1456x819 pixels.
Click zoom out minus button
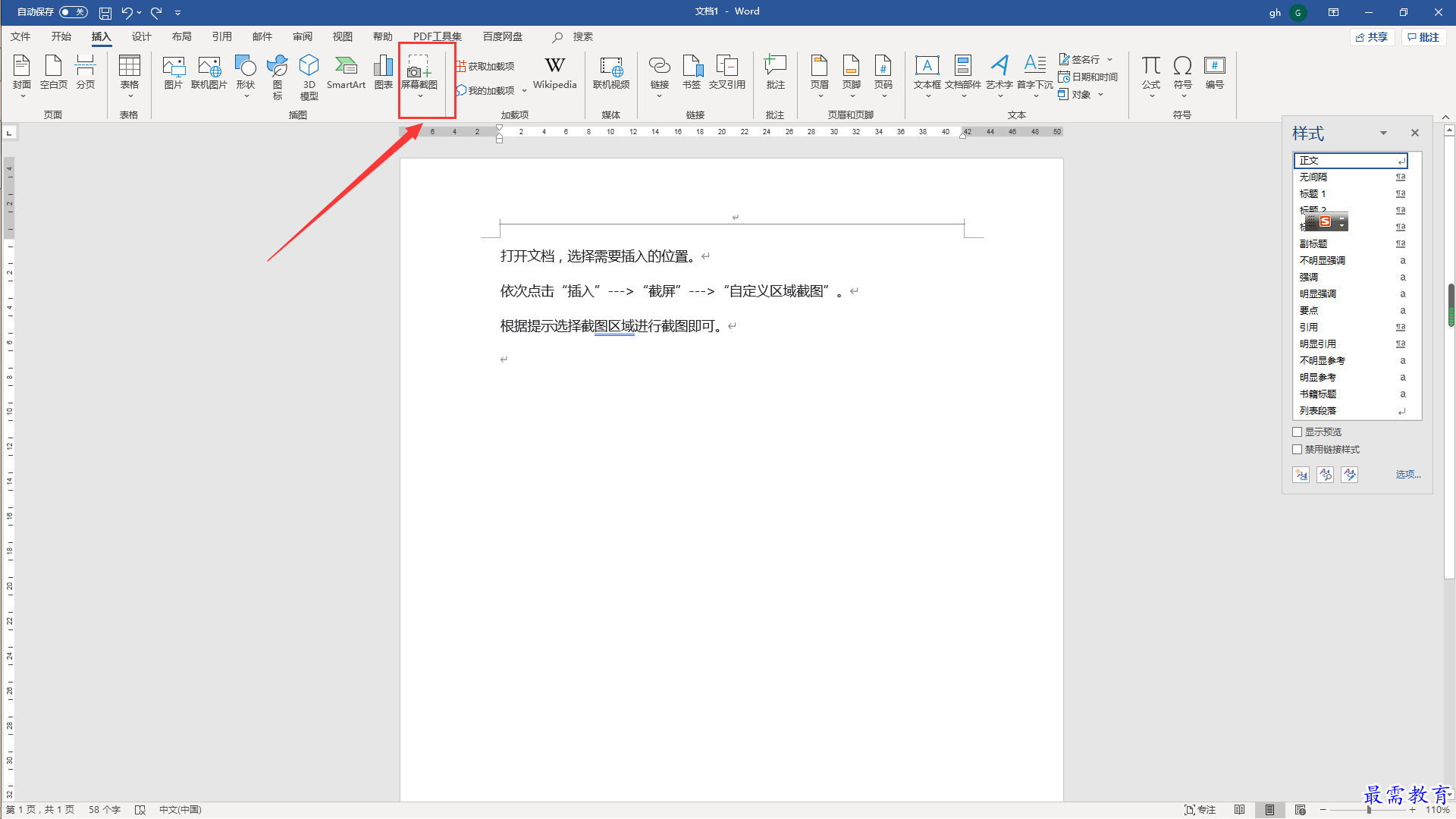[x=1323, y=810]
